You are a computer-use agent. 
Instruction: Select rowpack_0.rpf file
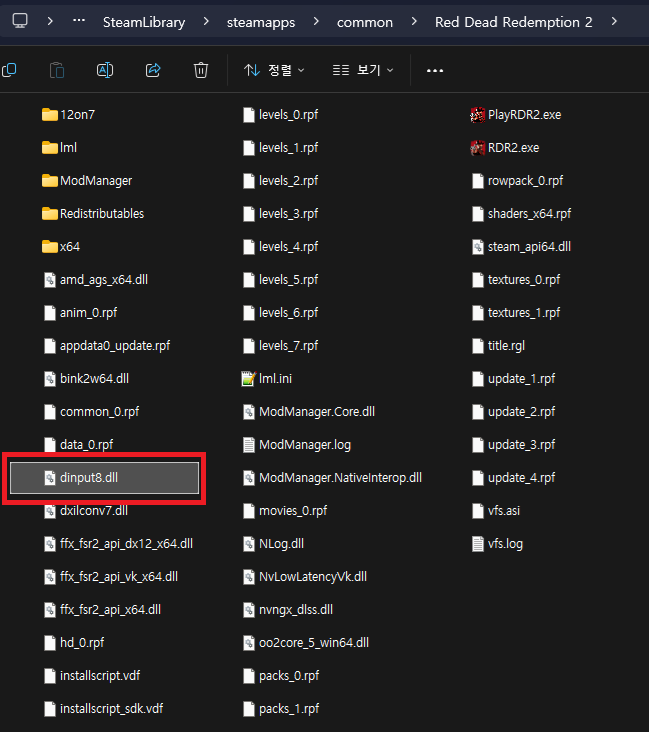[518, 181]
